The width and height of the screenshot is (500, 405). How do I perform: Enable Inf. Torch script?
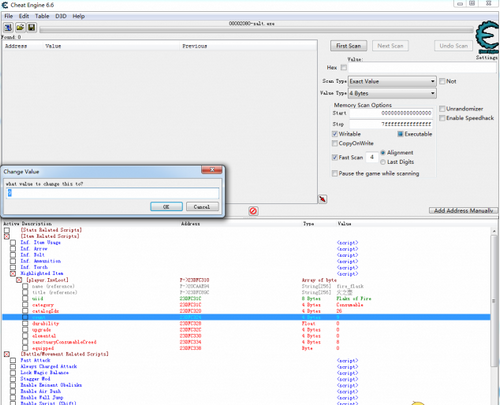(x=13, y=267)
